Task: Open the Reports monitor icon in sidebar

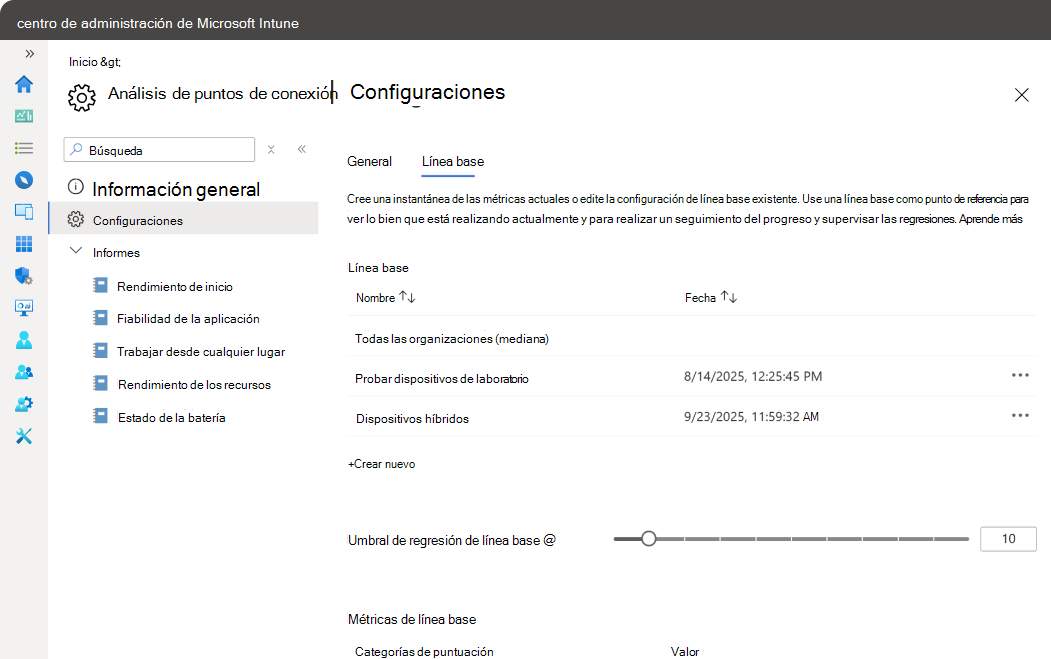Action: [x=24, y=308]
